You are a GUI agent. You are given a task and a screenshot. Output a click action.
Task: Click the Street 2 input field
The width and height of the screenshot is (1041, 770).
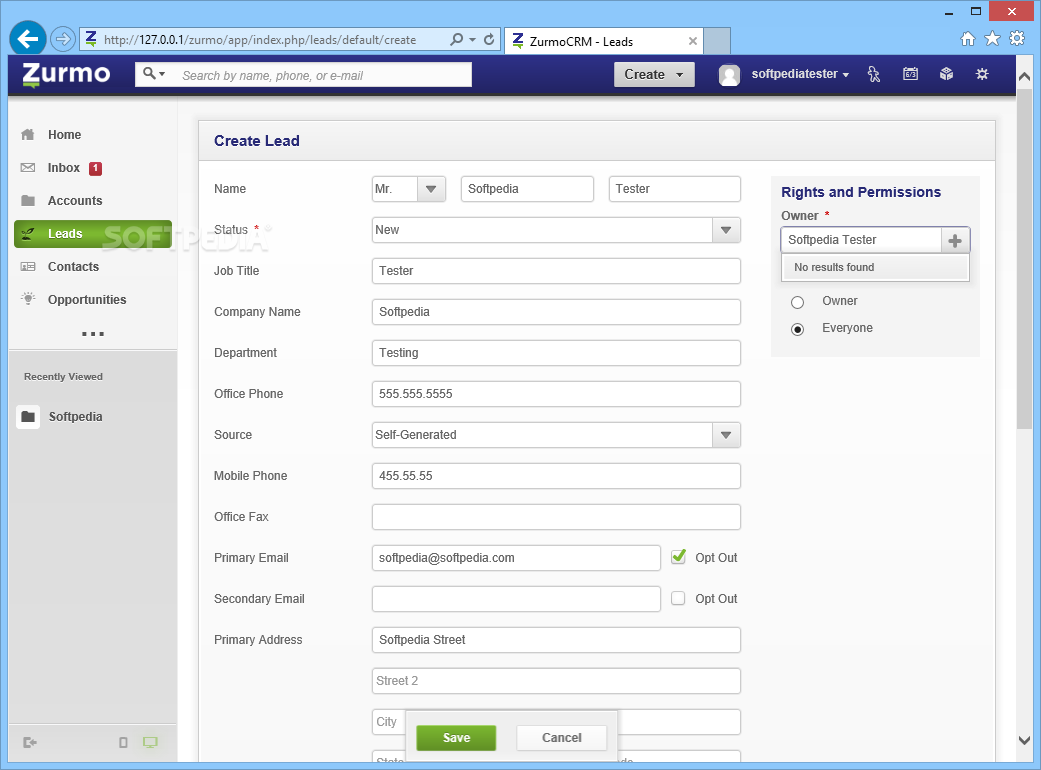[x=556, y=681]
